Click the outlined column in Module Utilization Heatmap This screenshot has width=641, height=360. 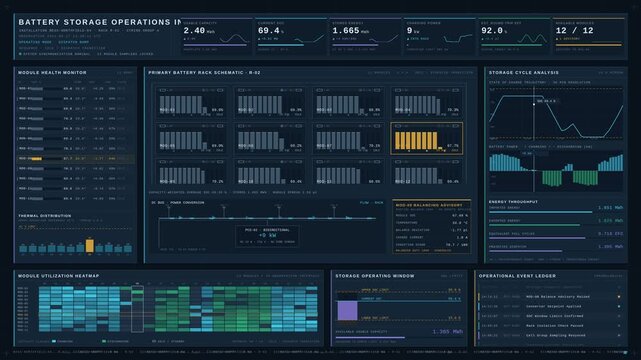click(x=137, y=309)
